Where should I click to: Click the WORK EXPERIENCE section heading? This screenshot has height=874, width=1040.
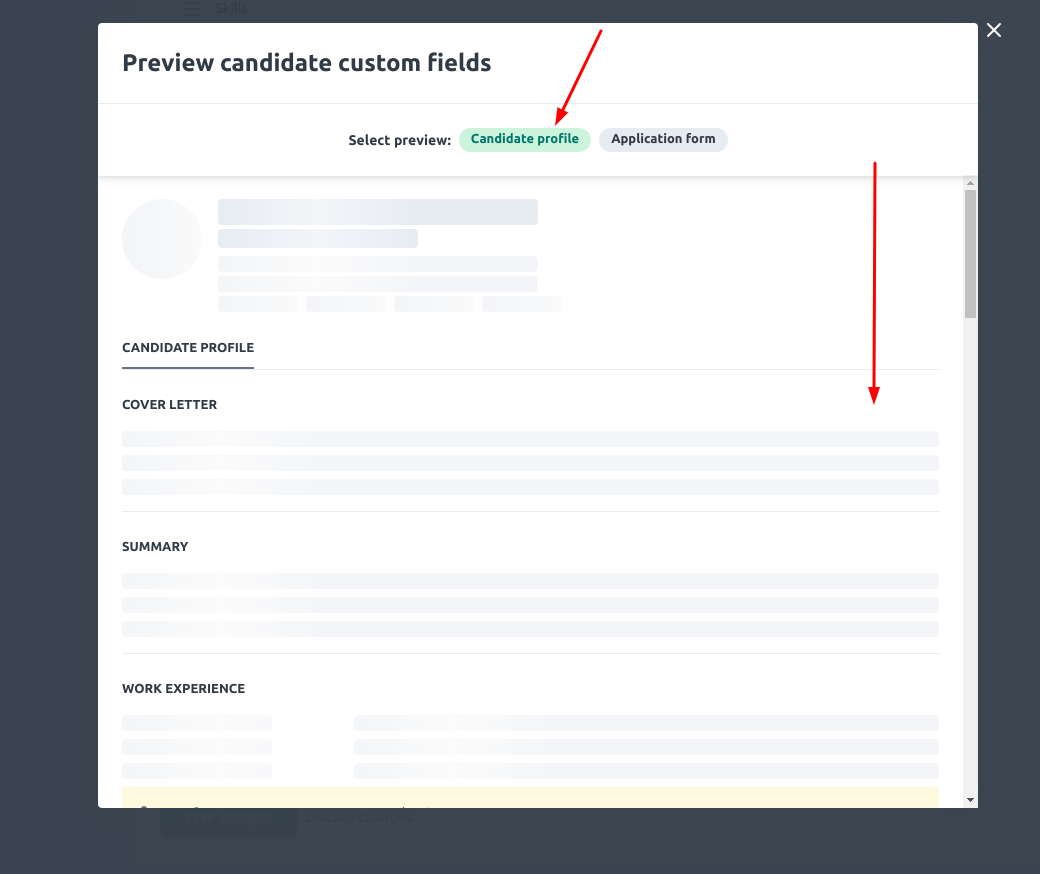[x=183, y=688]
